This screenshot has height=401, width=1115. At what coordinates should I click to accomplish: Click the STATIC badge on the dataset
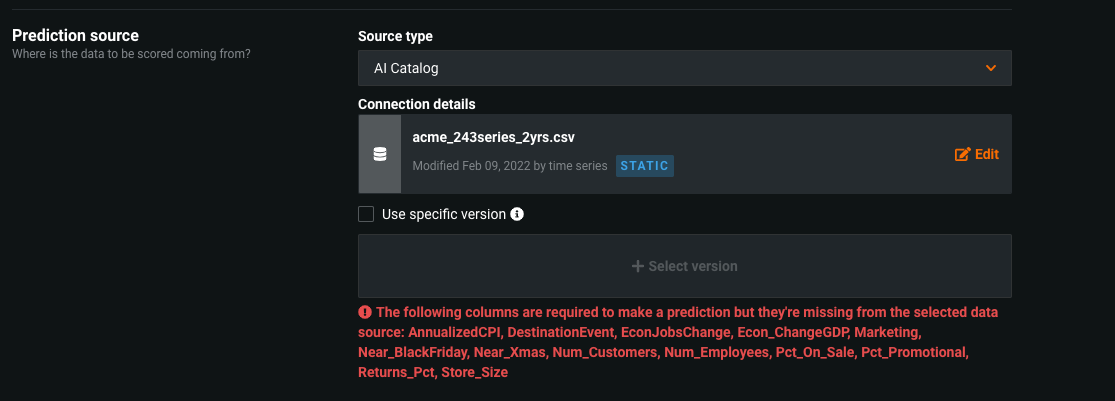point(645,166)
